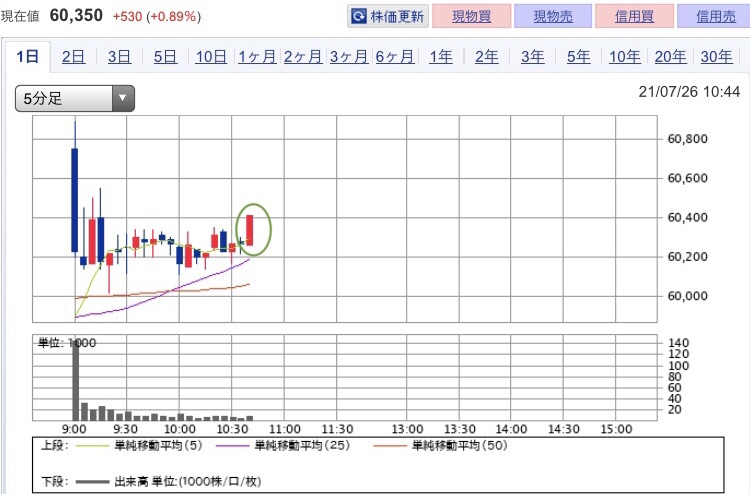This screenshot has width=750, height=494.
Task: Select the 1日 chart tab
Action: click(x=27, y=56)
